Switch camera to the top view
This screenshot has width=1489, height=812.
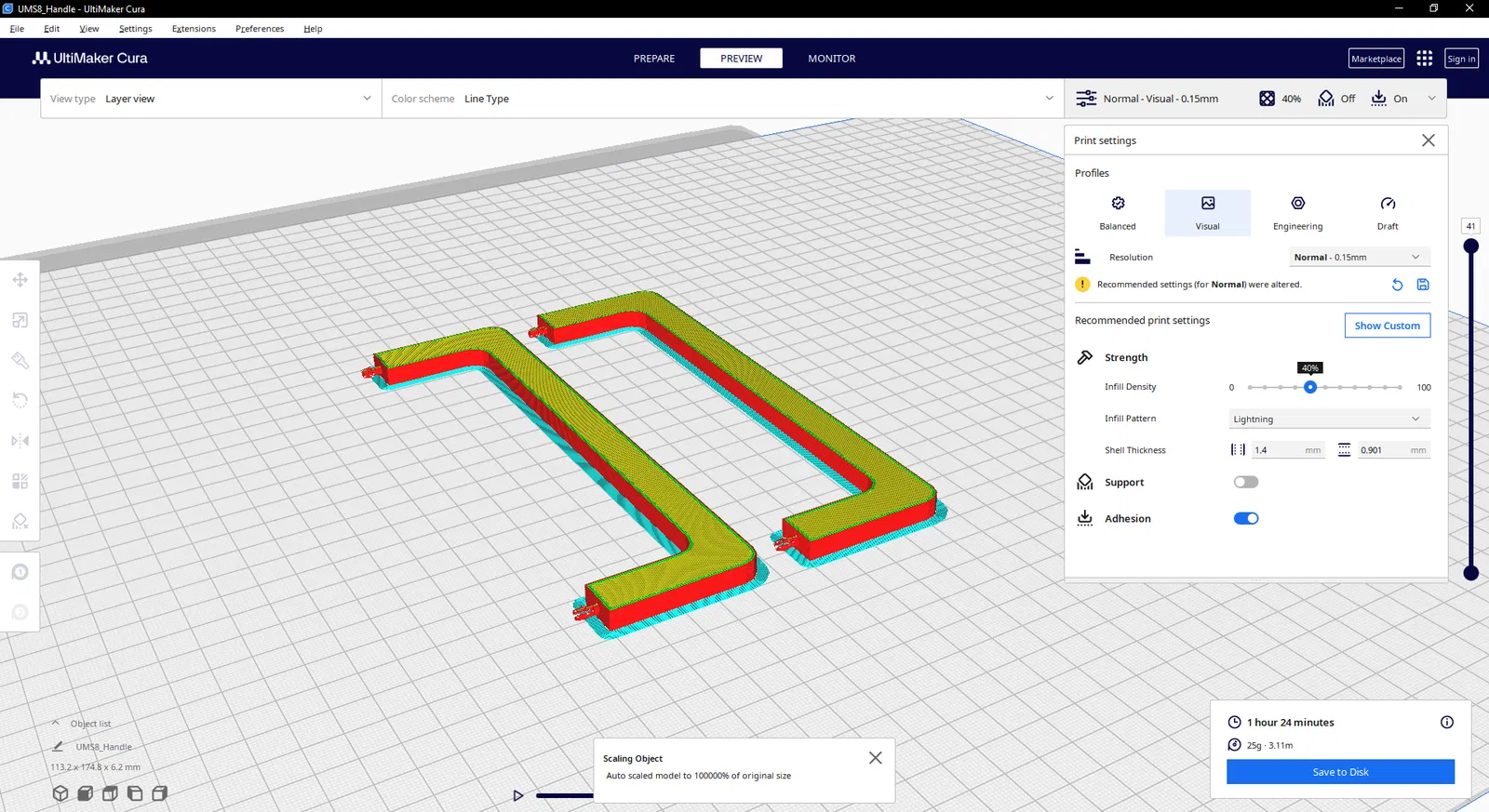click(x=110, y=793)
